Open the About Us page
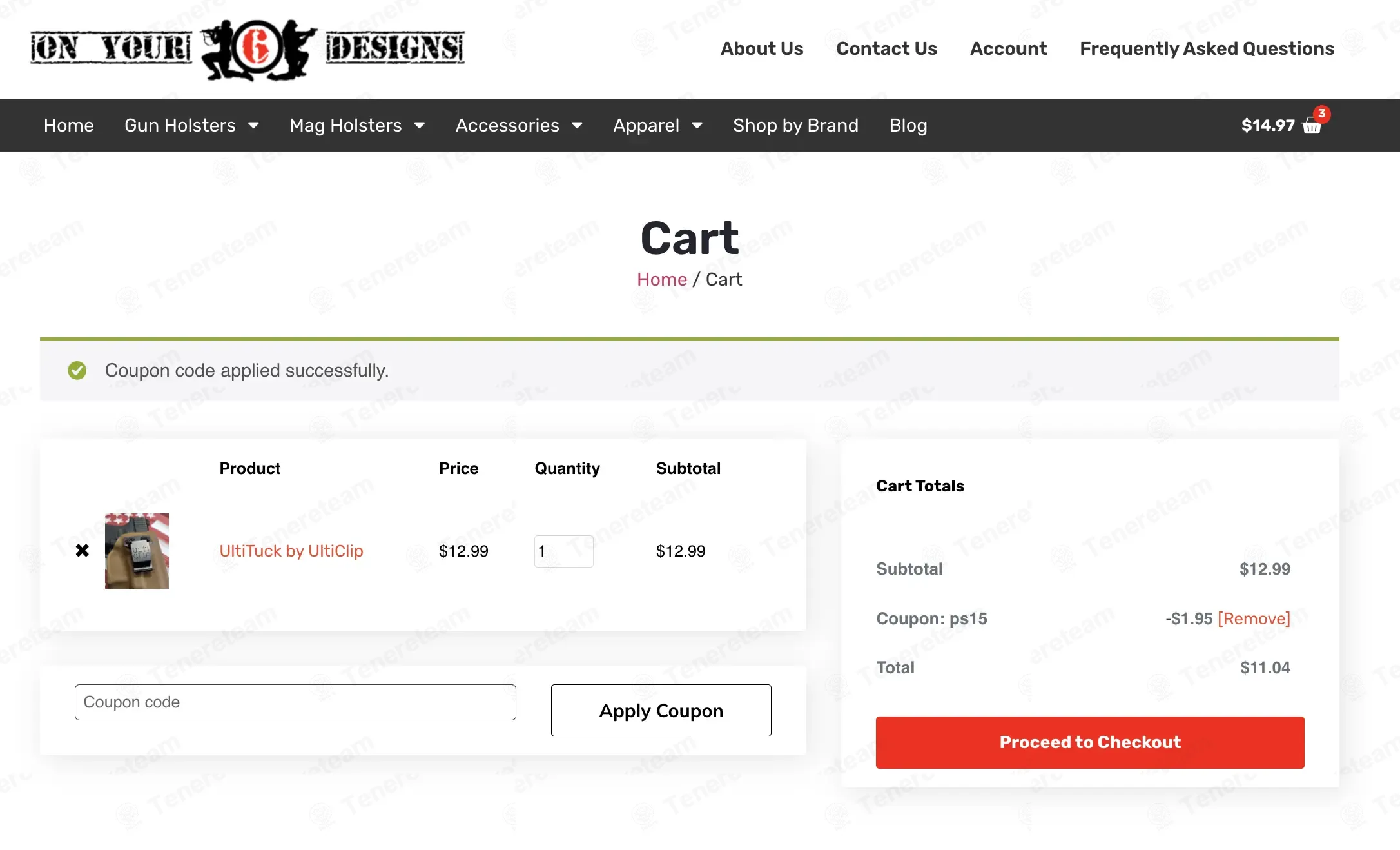The height and width of the screenshot is (850, 1400). tap(762, 48)
